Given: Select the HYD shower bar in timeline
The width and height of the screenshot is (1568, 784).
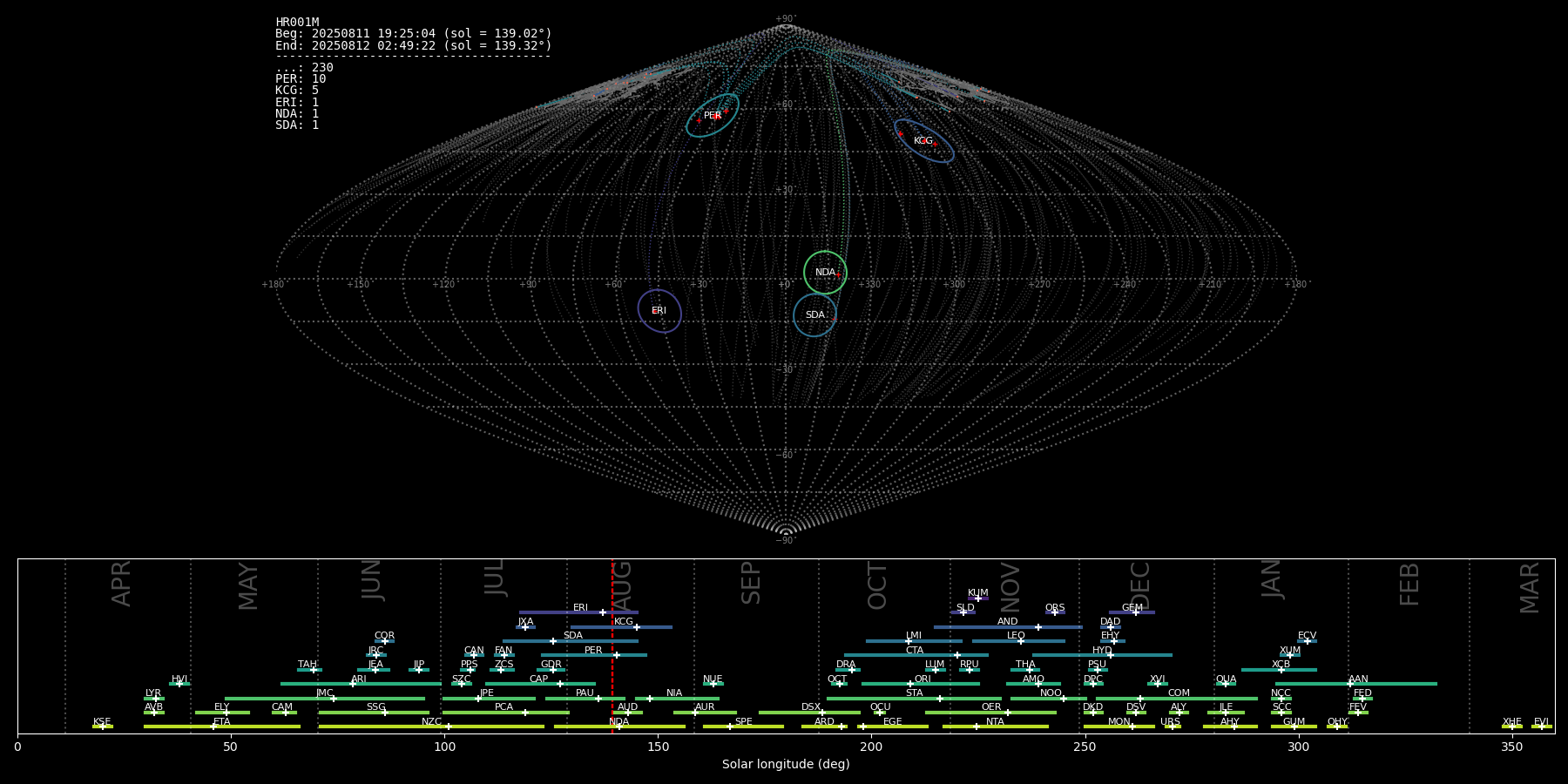Looking at the screenshot, I should coord(1102,655).
